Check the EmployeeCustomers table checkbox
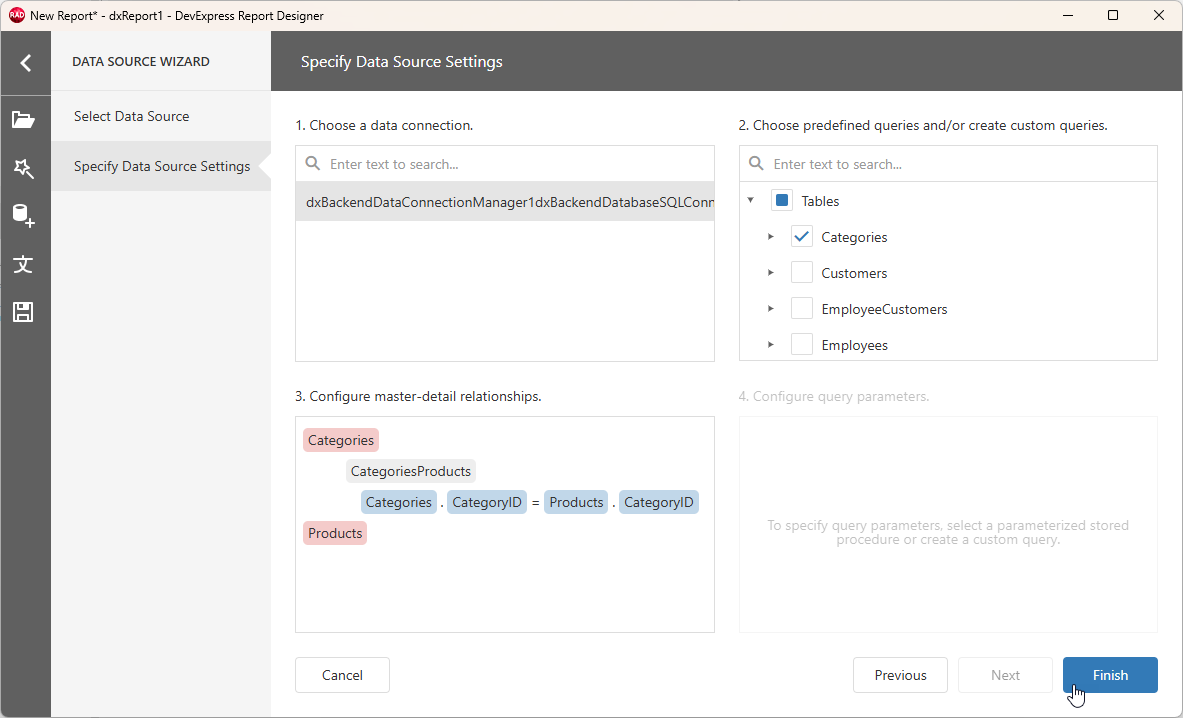This screenshot has width=1183, height=718. click(x=801, y=308)
